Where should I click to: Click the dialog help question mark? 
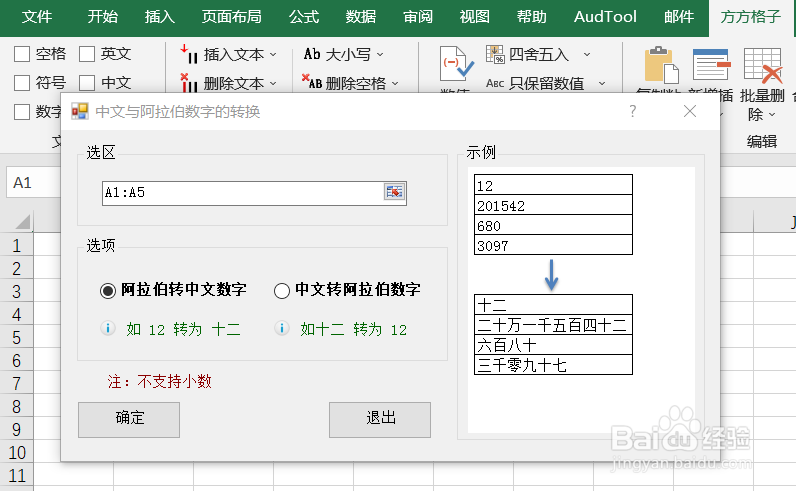[x=633, y=111]
